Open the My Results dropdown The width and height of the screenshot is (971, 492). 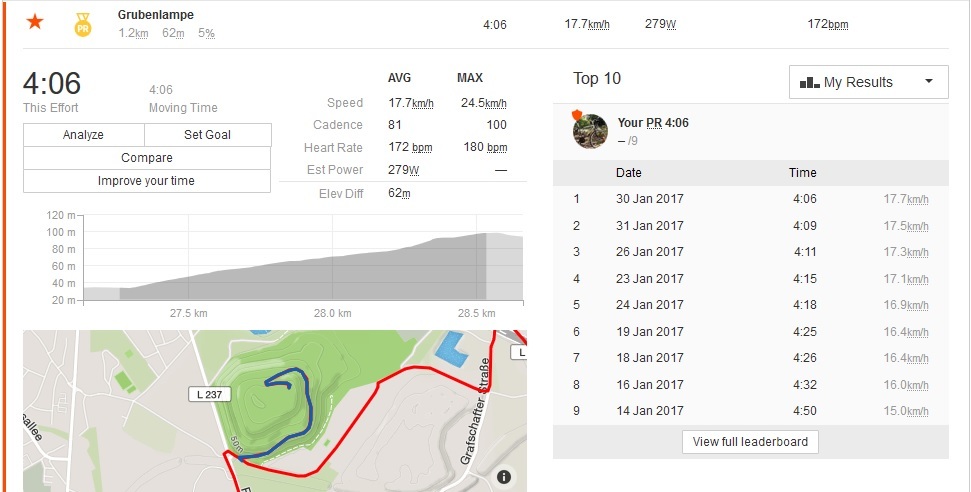pos(868,82)
